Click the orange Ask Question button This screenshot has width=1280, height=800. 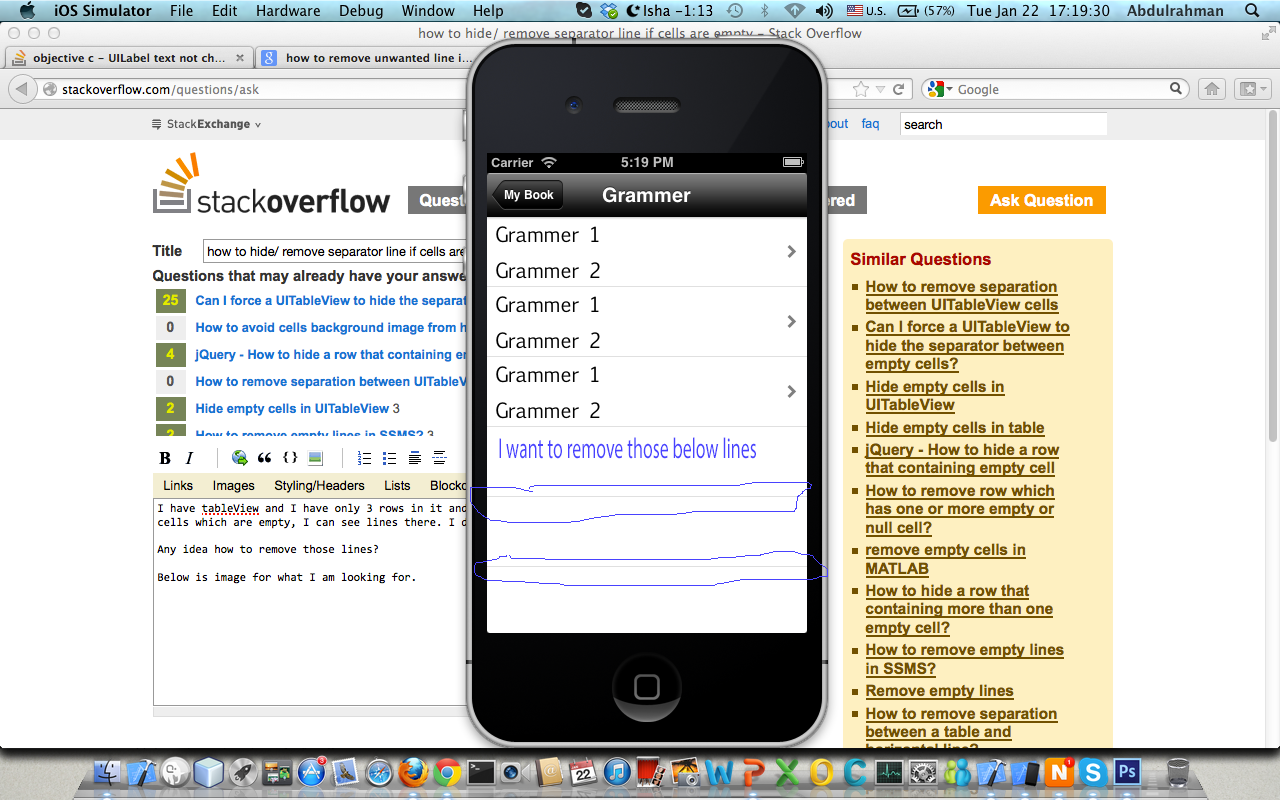1041,200
